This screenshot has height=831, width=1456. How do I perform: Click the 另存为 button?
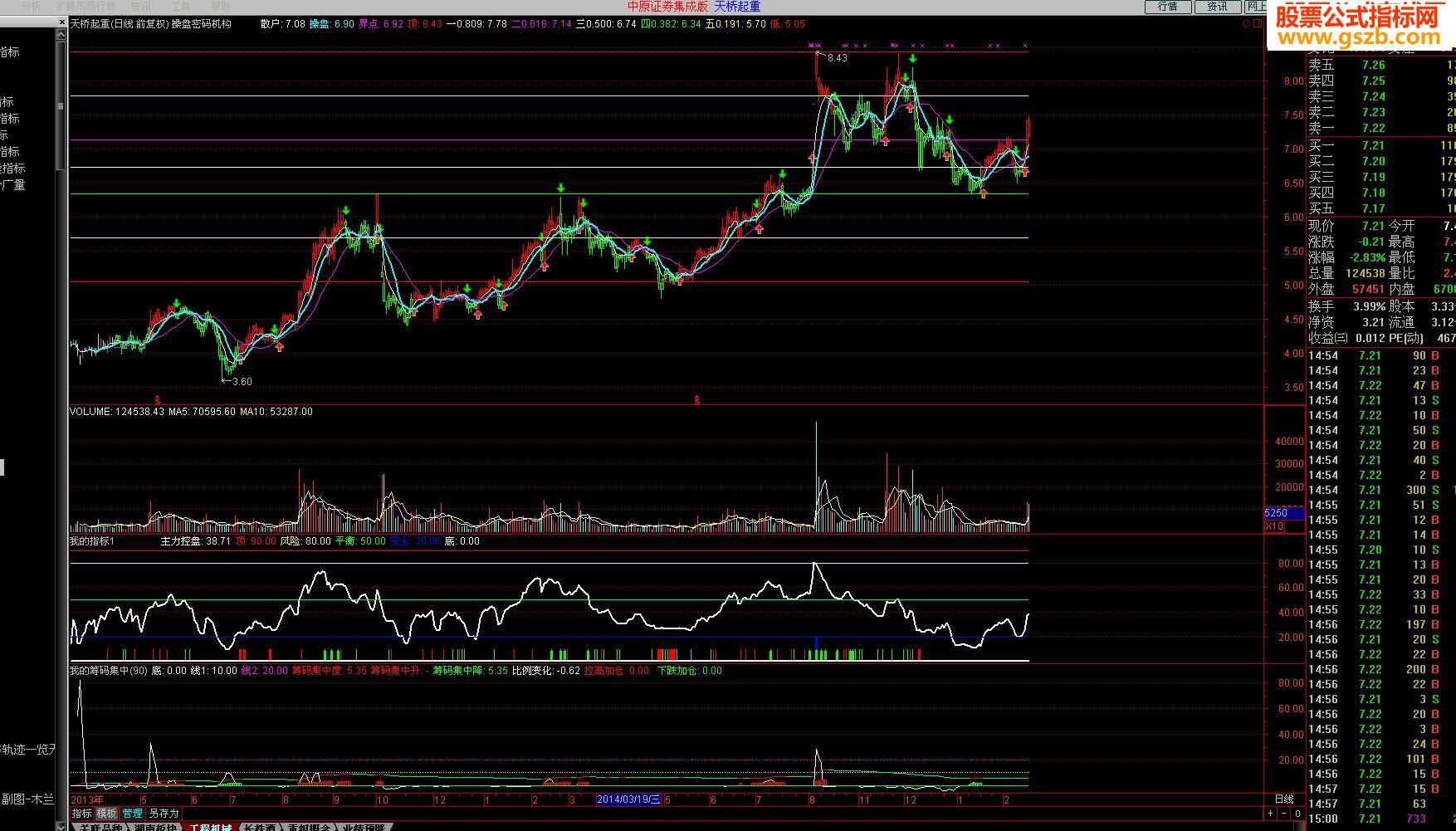[x=164, y=814]
